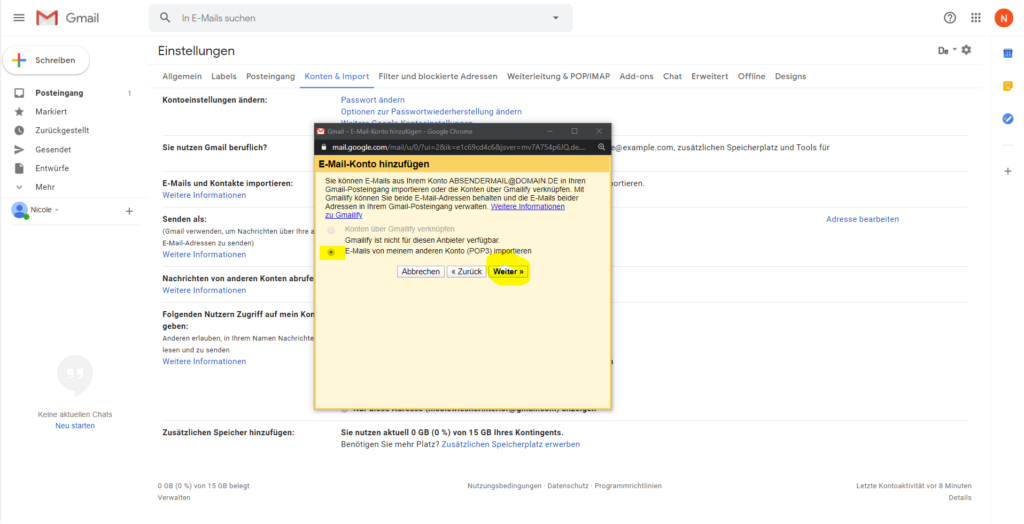Screen dimensions: 1024x524
Task: Expand the search options arrow
Action: tap(556, 18)
